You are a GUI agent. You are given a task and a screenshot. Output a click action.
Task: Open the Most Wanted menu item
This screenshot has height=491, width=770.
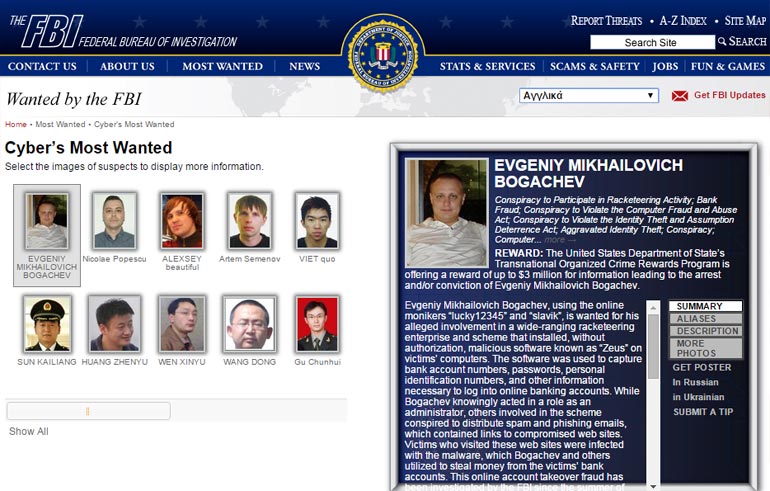coord(222,66)
